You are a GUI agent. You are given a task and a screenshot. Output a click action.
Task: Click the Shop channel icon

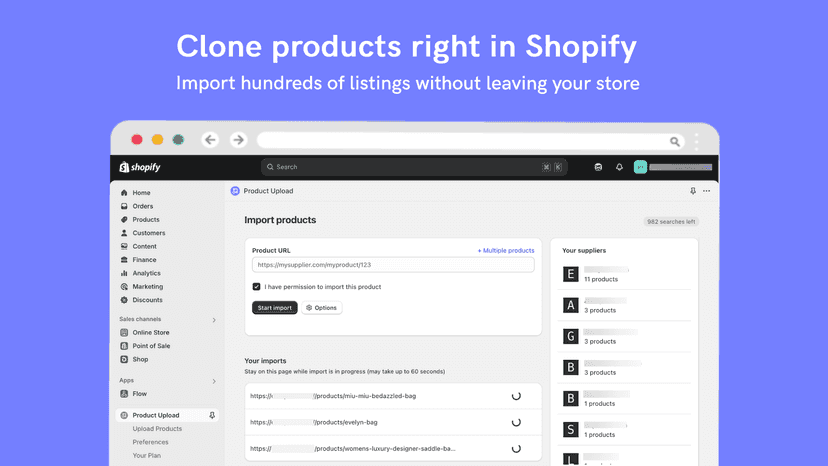click(124, 359)
